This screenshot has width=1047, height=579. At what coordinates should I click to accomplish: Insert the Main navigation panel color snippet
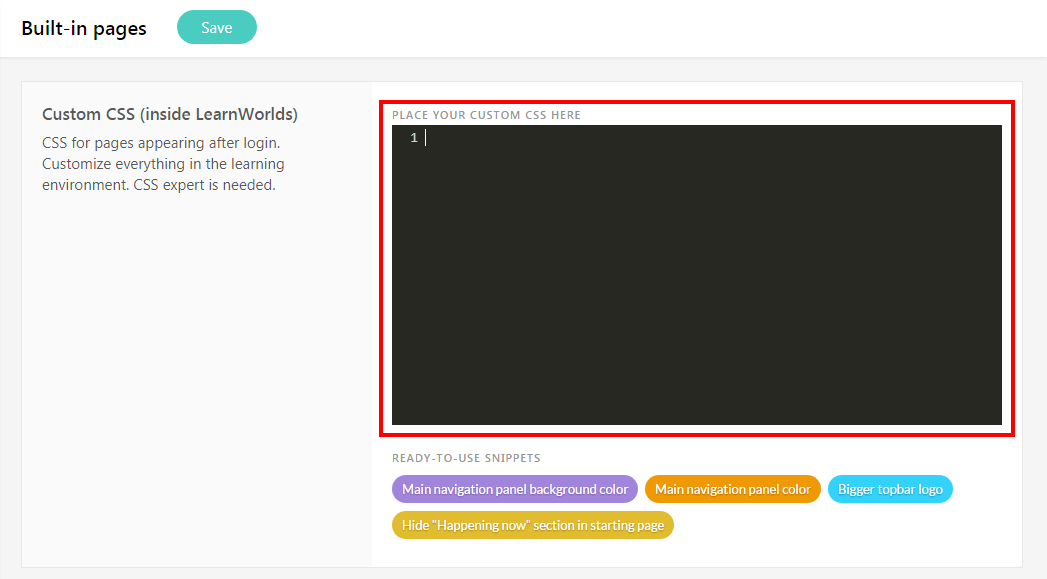732,490
